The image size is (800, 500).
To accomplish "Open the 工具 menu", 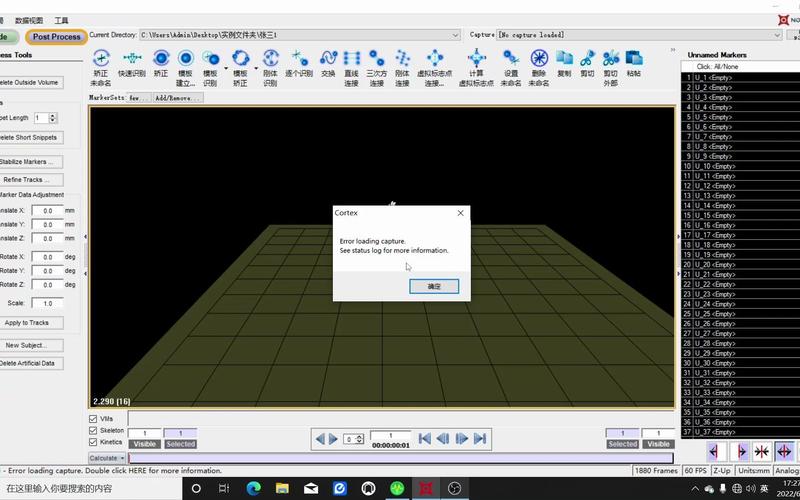I will point(61,20).
